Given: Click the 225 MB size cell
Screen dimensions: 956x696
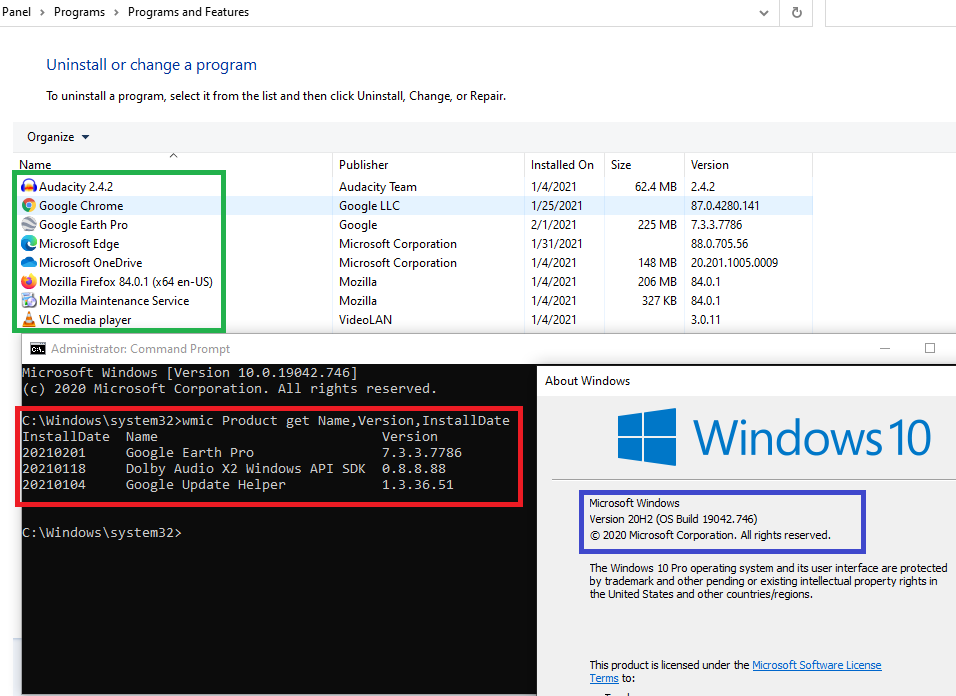Looking at the screenshot, I should point(657,224).
